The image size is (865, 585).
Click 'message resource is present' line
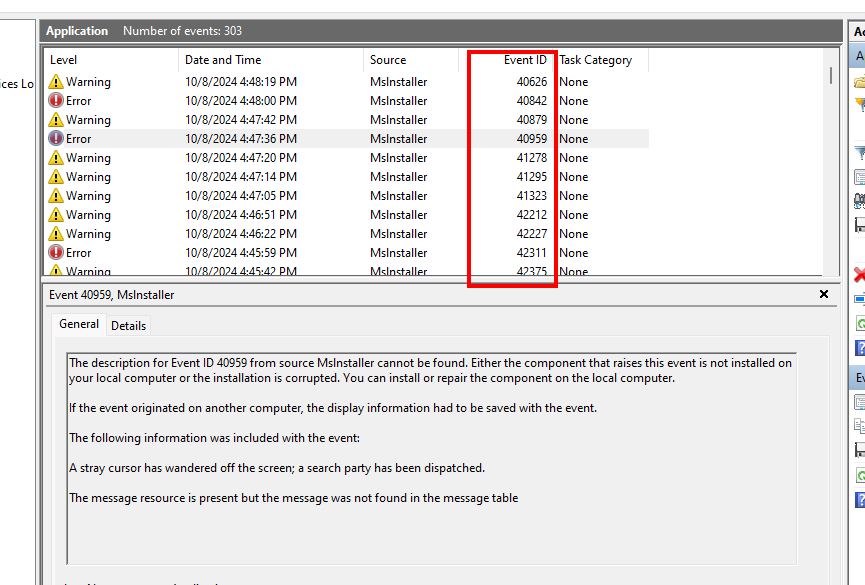293,498
